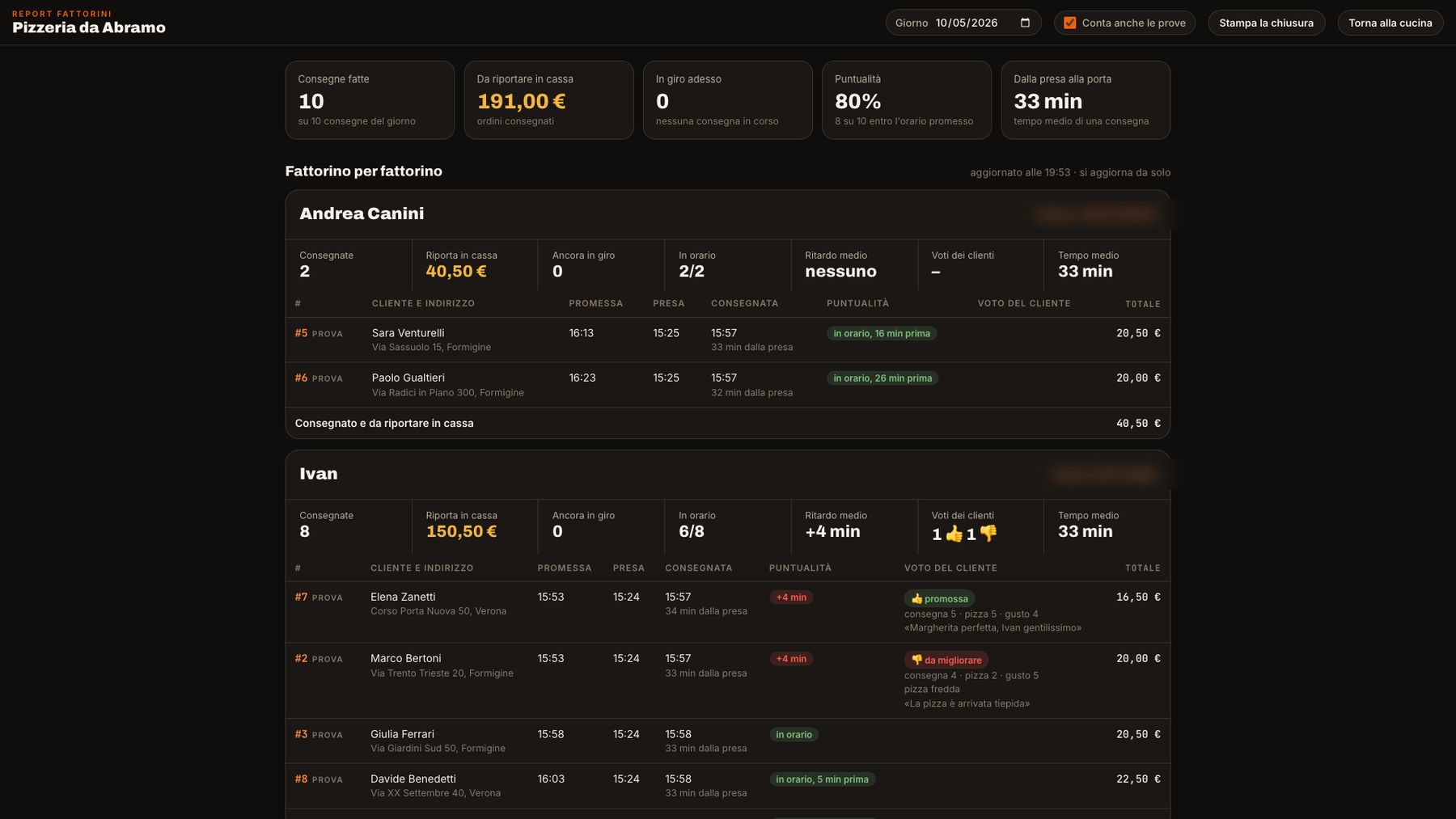Click customer name 'Marco Bertoni'
Viewport: 1456px width, 819px height.
tap(406, 658)
